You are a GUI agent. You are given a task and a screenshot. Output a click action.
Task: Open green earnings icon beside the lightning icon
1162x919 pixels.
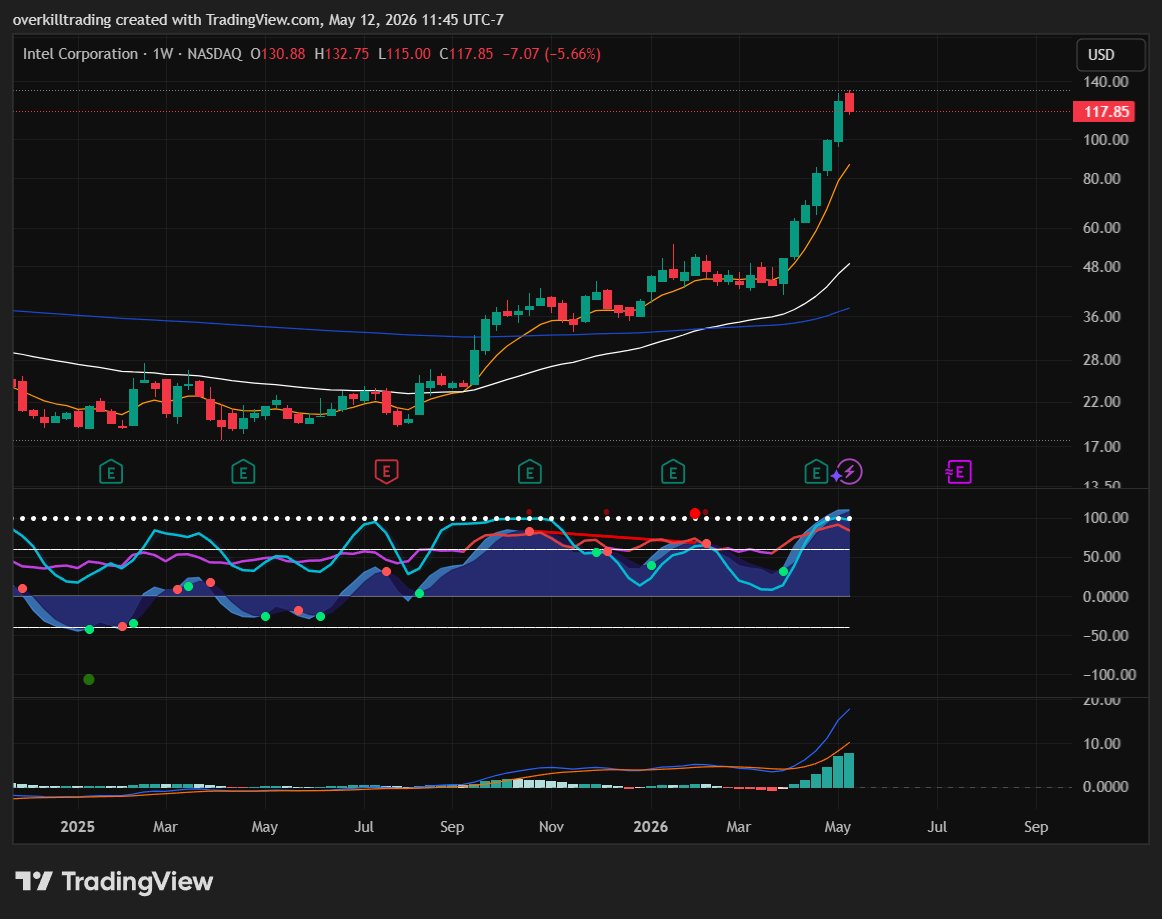click(x=816, y=471)
